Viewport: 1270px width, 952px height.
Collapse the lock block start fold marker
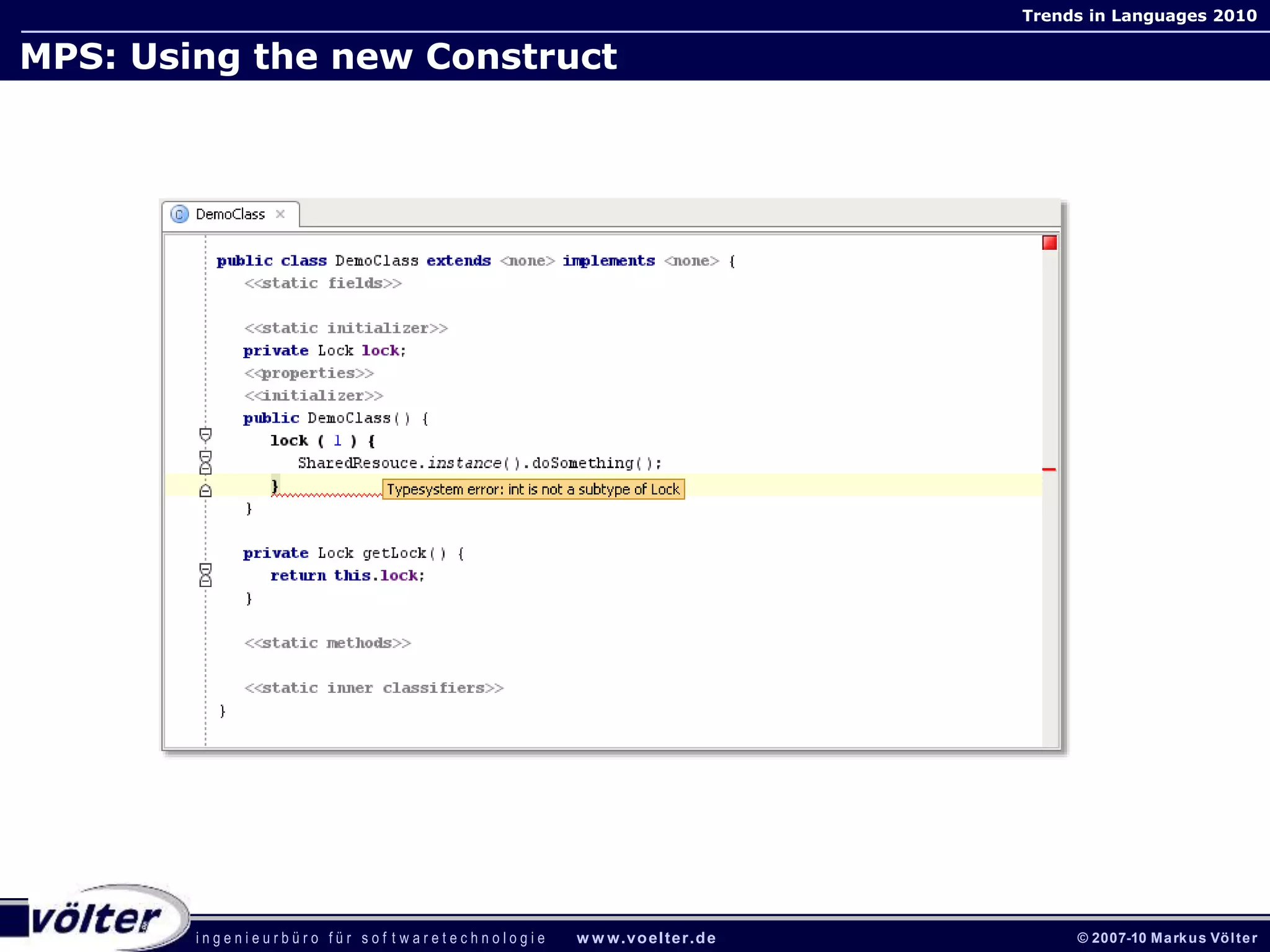205,434
